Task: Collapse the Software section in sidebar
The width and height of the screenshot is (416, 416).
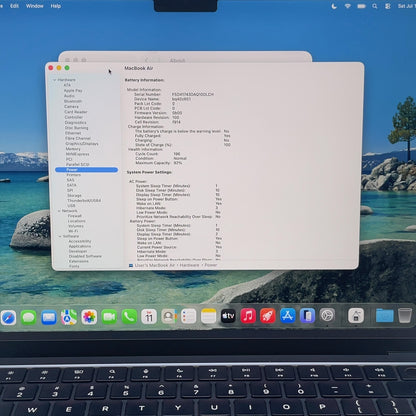Action: click(x=60, y=236)
